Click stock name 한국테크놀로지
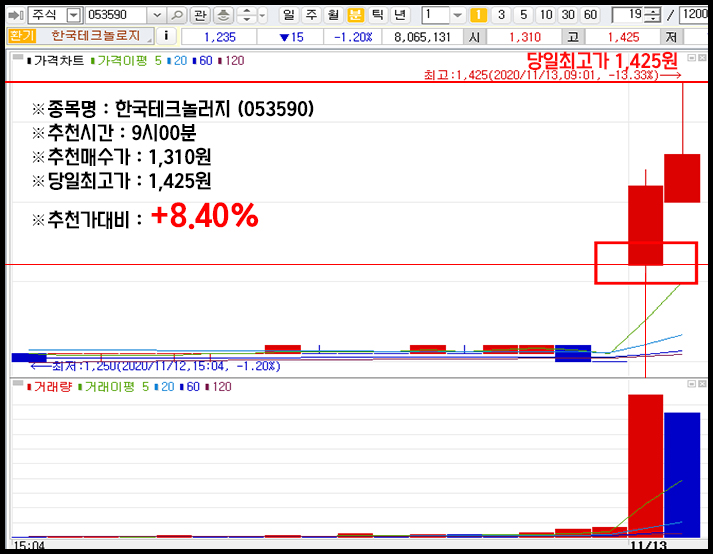This screenshot has width=713, height=554. pos(95,36)
